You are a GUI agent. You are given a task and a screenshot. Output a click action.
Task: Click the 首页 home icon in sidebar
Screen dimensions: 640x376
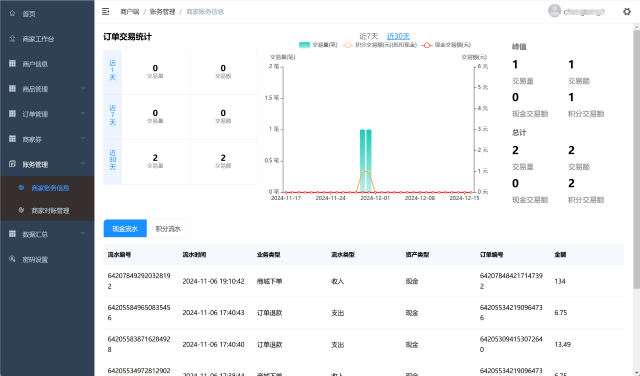click(12, 13)
